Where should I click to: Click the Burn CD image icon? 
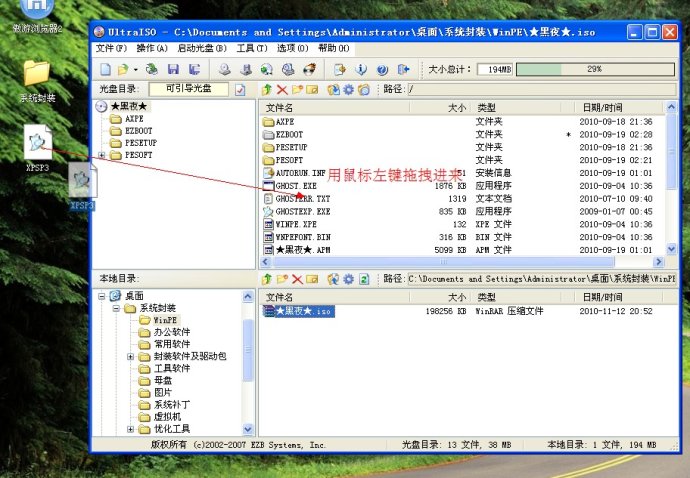coord(310,70)
